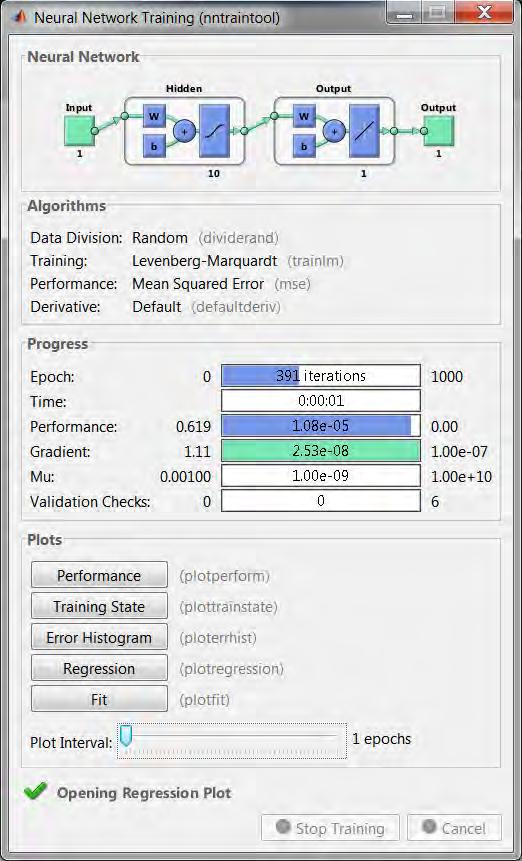Open the Regression plot
The height and width of the screenshot is (861, 522).
99,668
